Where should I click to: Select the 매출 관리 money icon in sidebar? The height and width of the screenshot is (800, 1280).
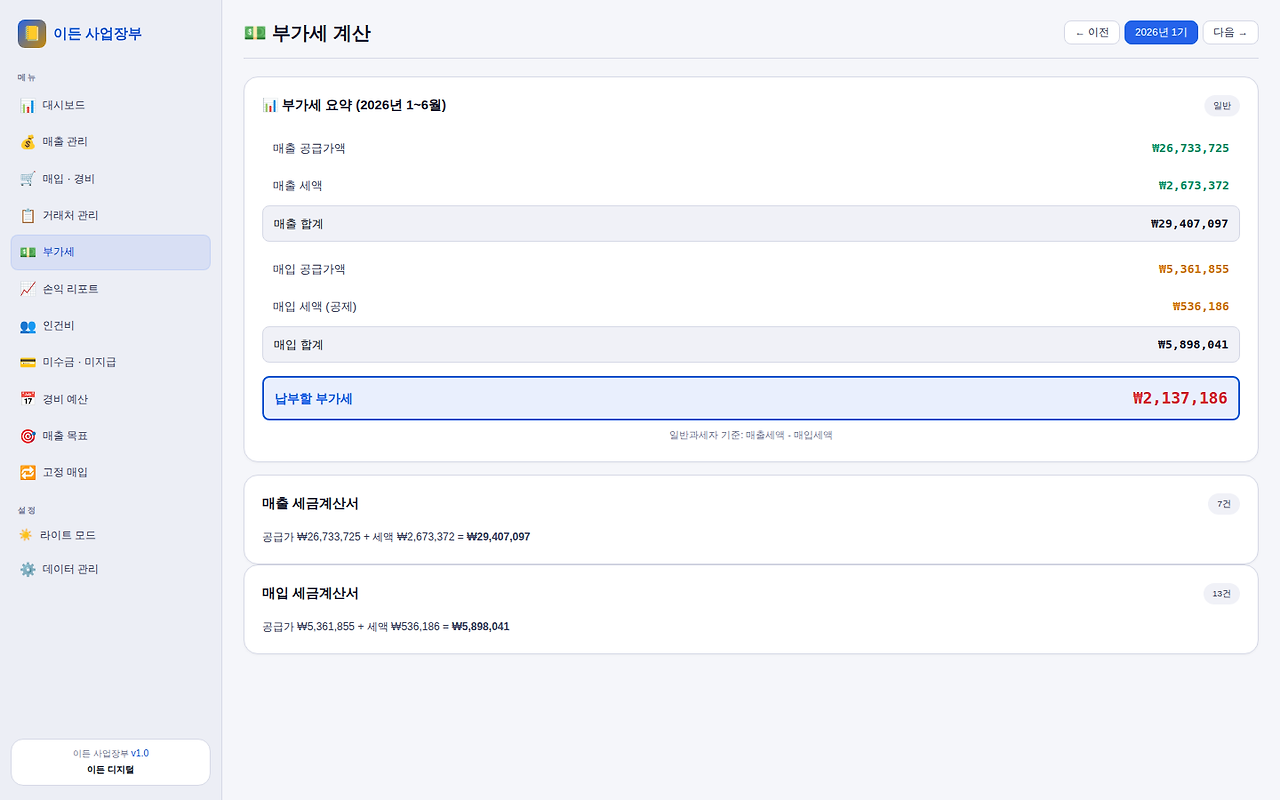(x=28, y=141)
